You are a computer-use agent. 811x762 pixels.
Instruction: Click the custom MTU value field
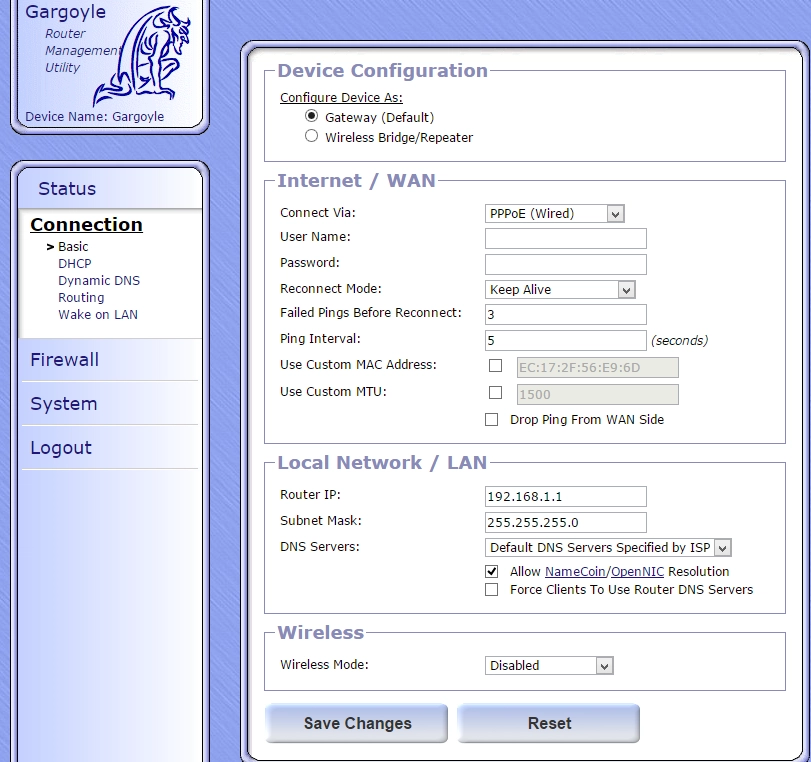[x=598, y=395]
